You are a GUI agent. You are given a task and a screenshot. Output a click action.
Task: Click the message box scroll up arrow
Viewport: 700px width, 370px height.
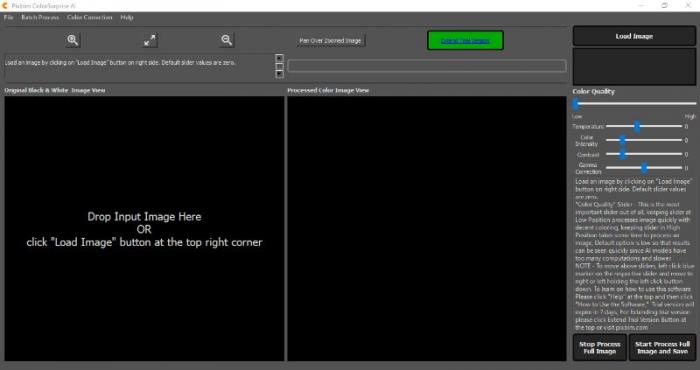279,58
